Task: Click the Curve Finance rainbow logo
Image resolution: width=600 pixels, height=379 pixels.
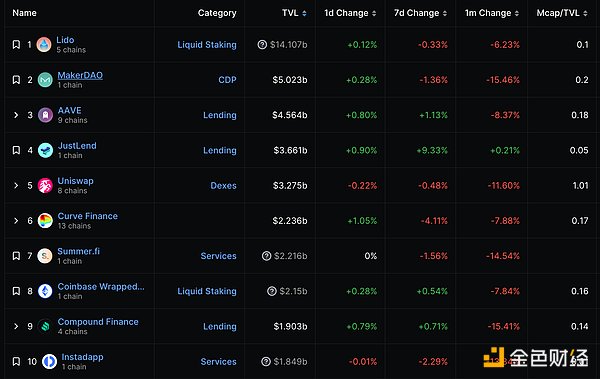Action: click(x=45, y=221)
